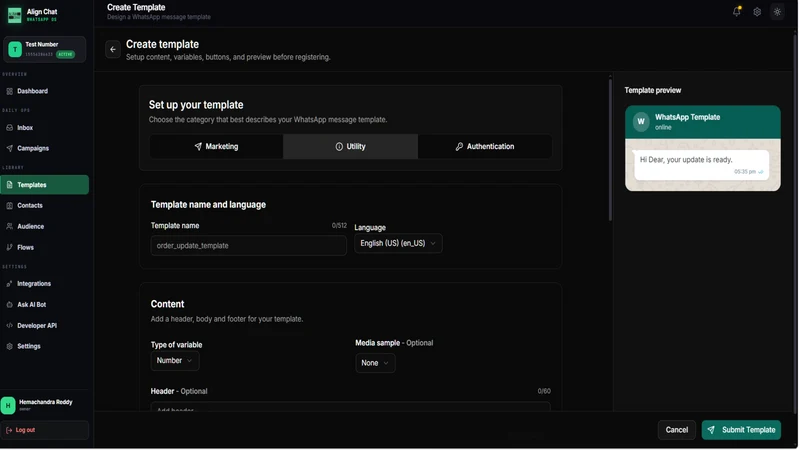Click the Developer API code icon
The height and width of the screenshot is (450, 800).
point(10,326)
